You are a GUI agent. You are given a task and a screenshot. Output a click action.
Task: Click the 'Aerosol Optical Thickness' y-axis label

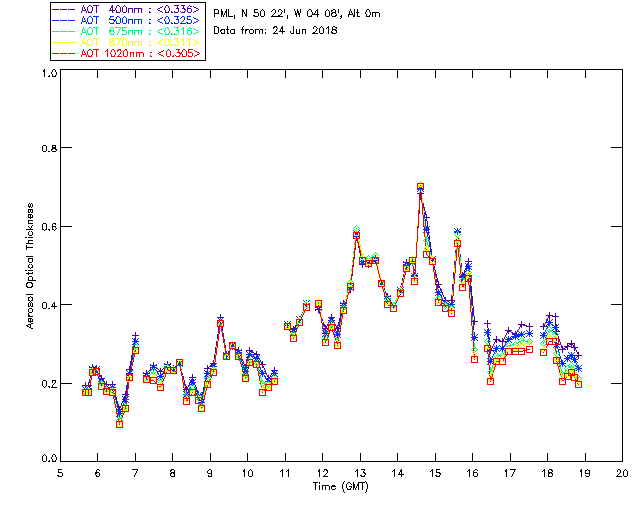click(30, 266)
